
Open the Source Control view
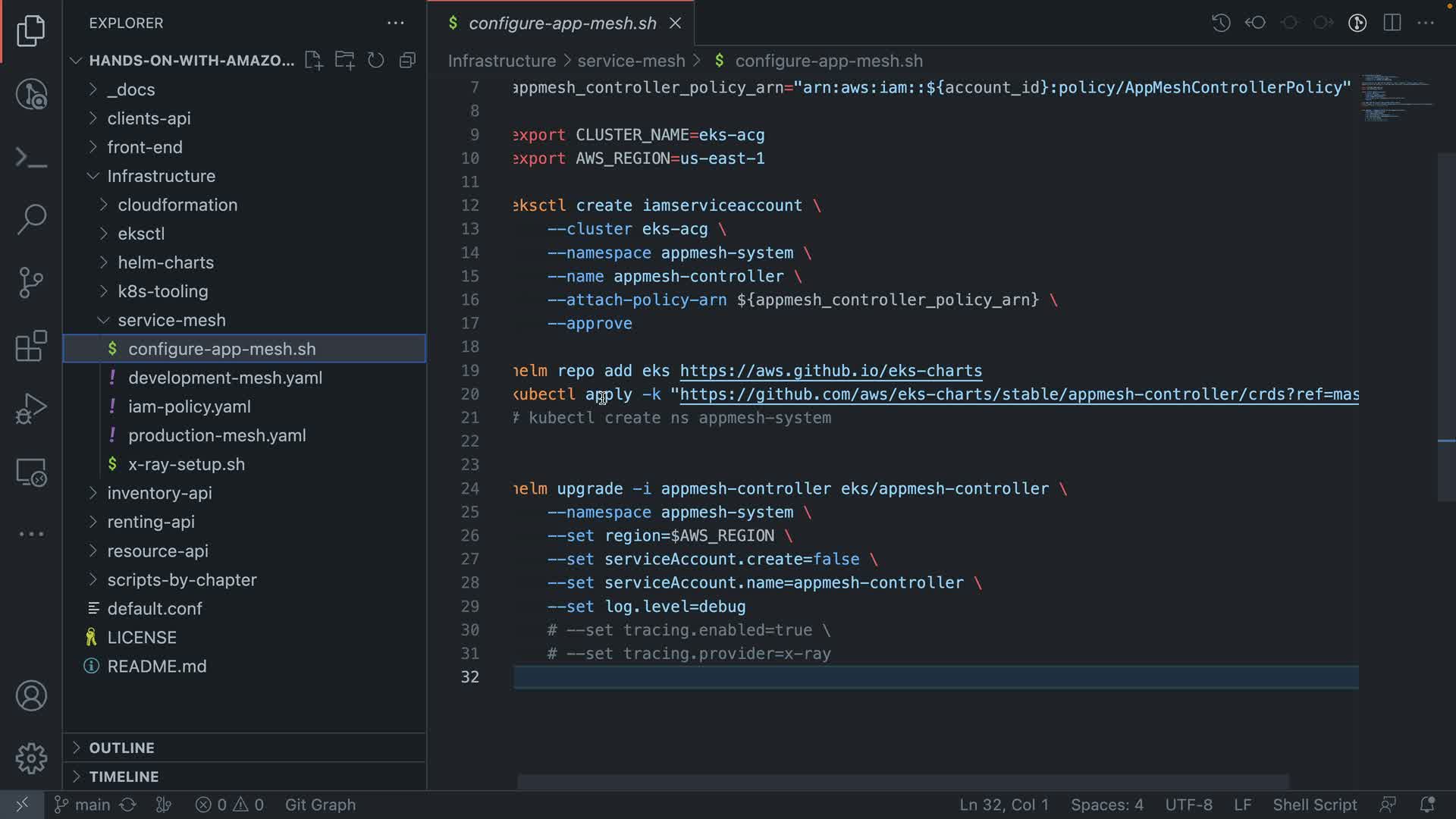tap(31, 283)
